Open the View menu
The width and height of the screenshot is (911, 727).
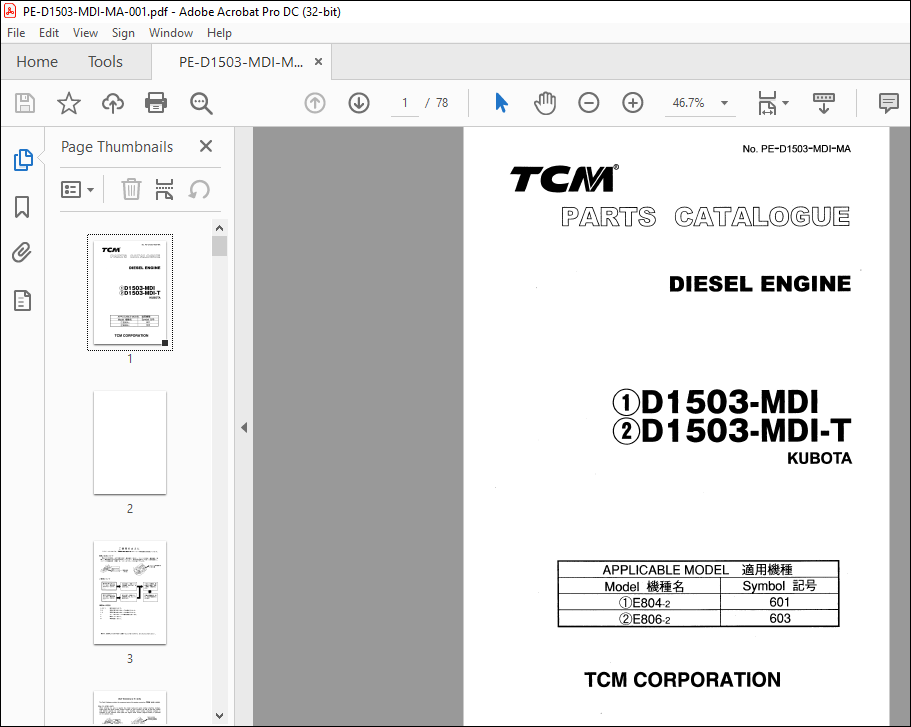(85, 33)
